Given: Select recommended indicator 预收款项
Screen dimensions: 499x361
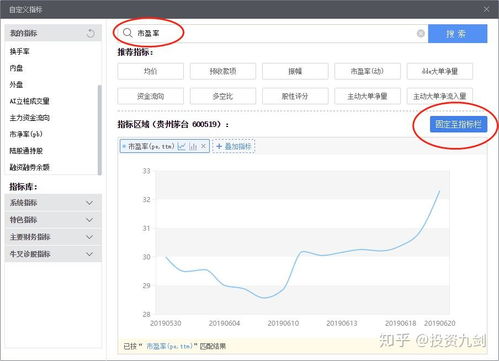Looking at the screenshot, I should point(223,71).
